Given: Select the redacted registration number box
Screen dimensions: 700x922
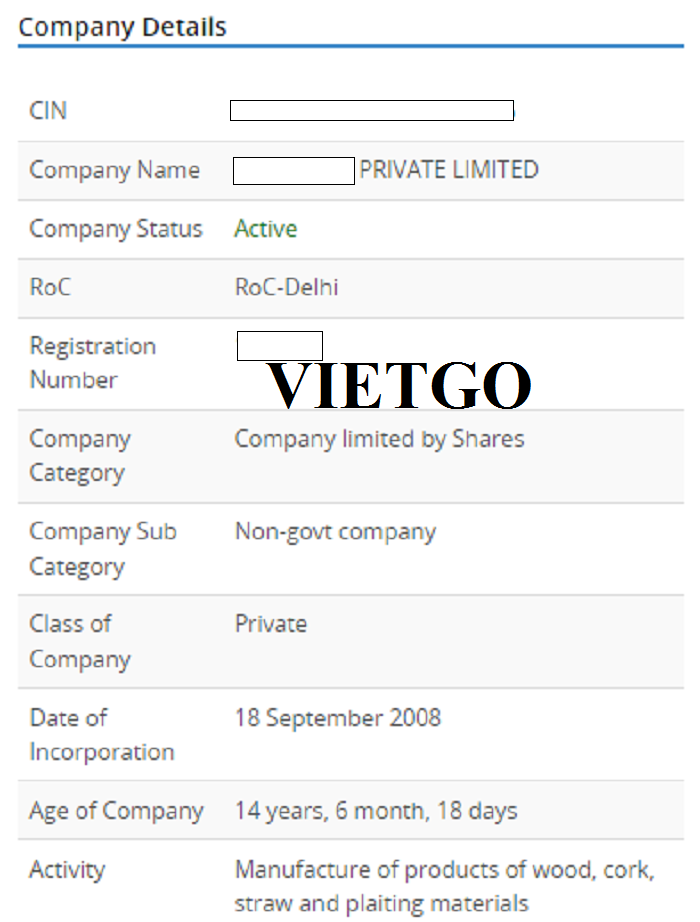Looking at the screenshot, I should pyautogui.click(x=280, y=346).
